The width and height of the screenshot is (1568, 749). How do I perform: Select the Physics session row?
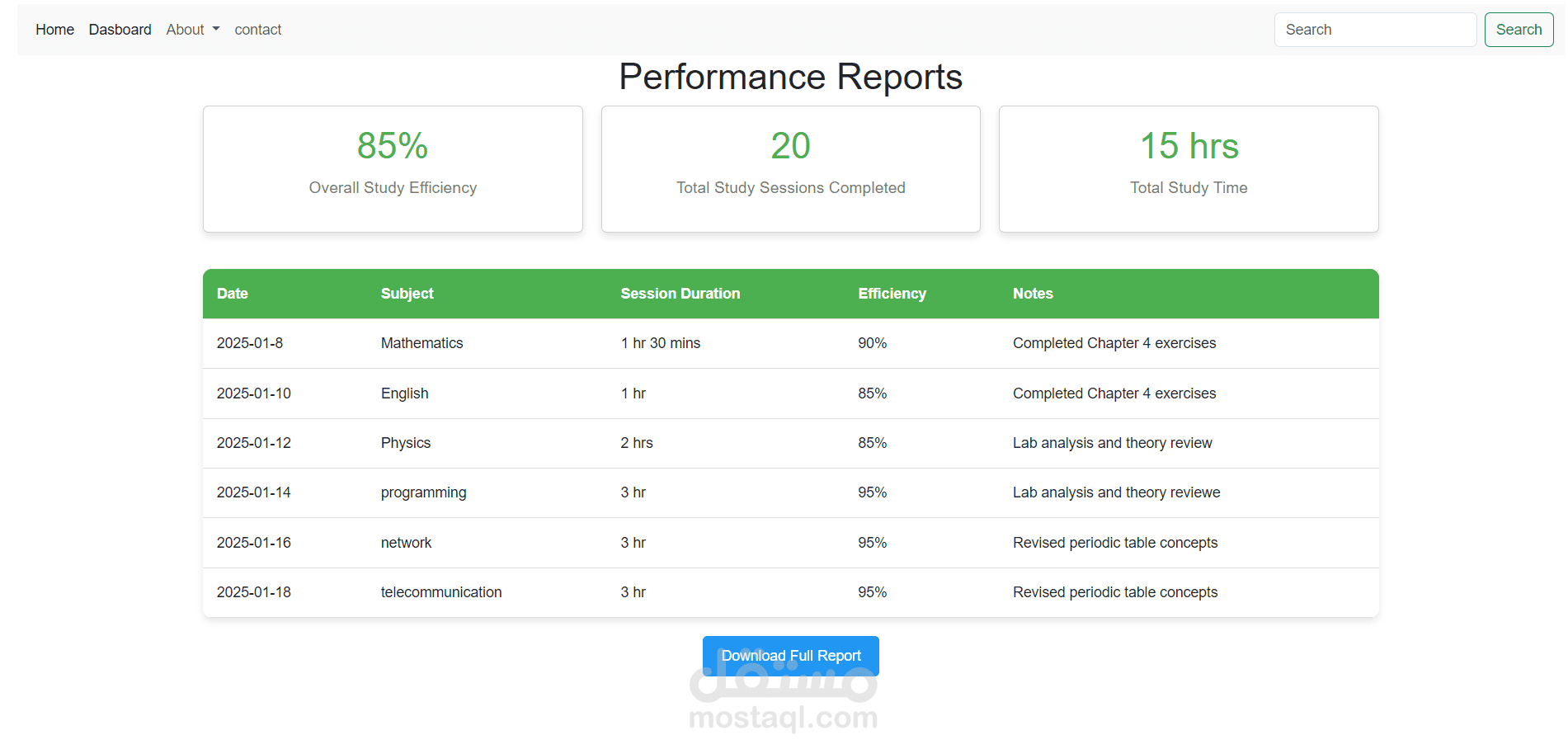(x=790, y=443)
